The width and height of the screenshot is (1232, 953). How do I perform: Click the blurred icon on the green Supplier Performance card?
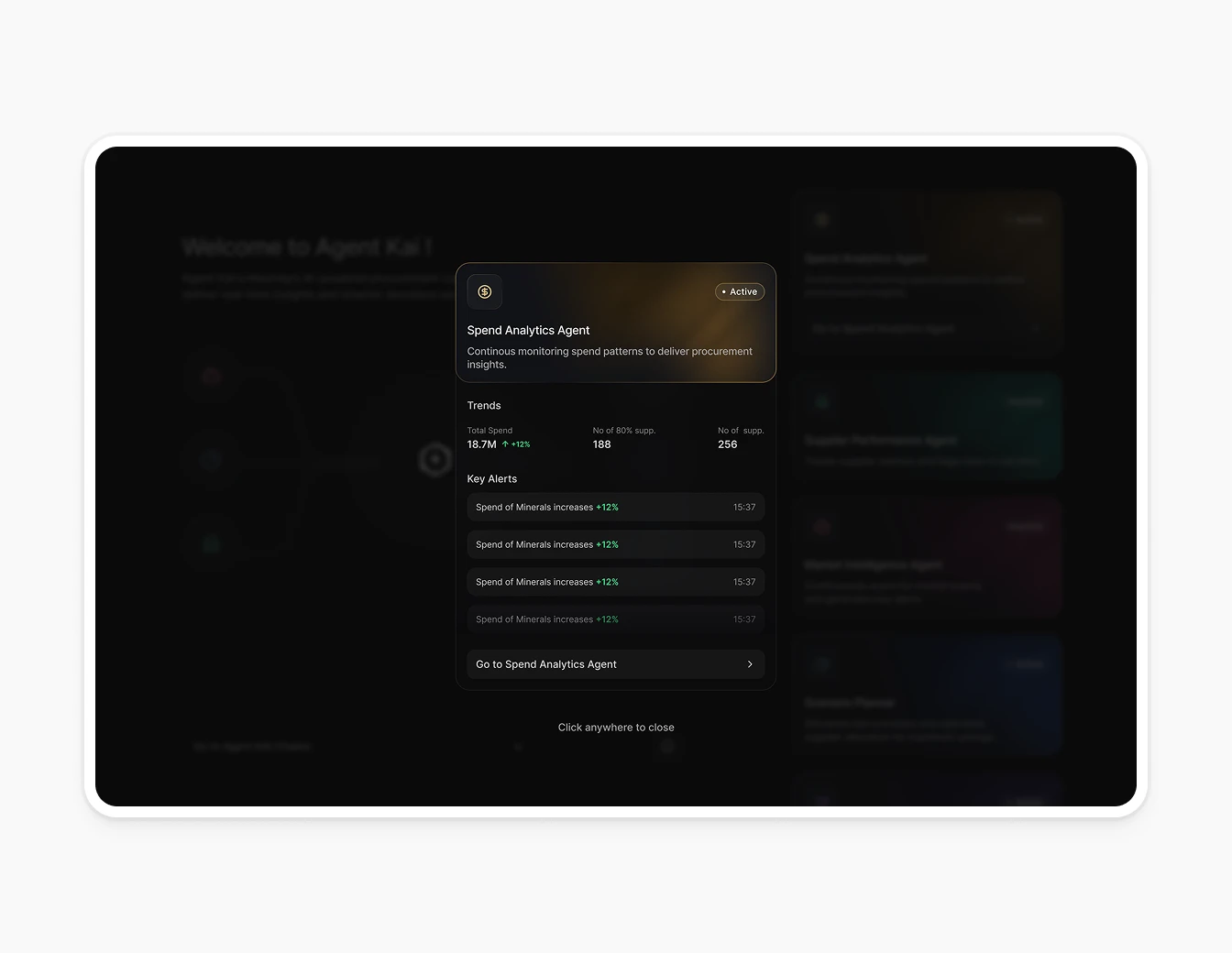(x=822, y=401)
